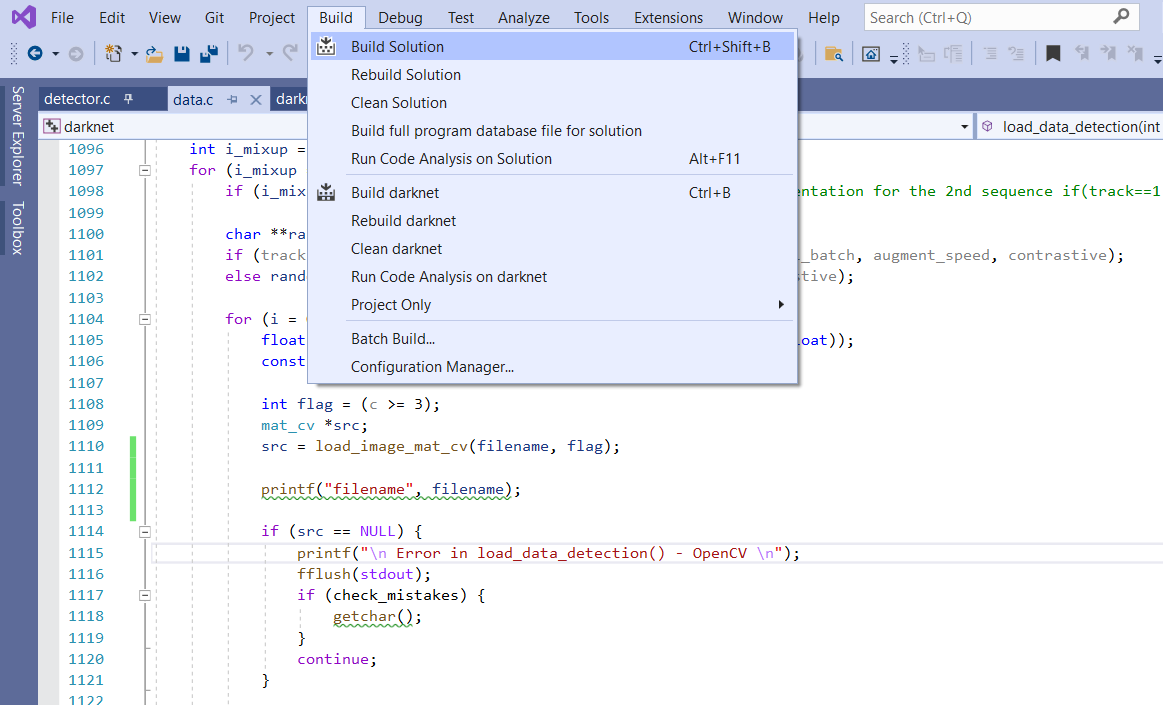
Task: Open the project scope combo dropdown arrow
Action: tap(964, 127)
